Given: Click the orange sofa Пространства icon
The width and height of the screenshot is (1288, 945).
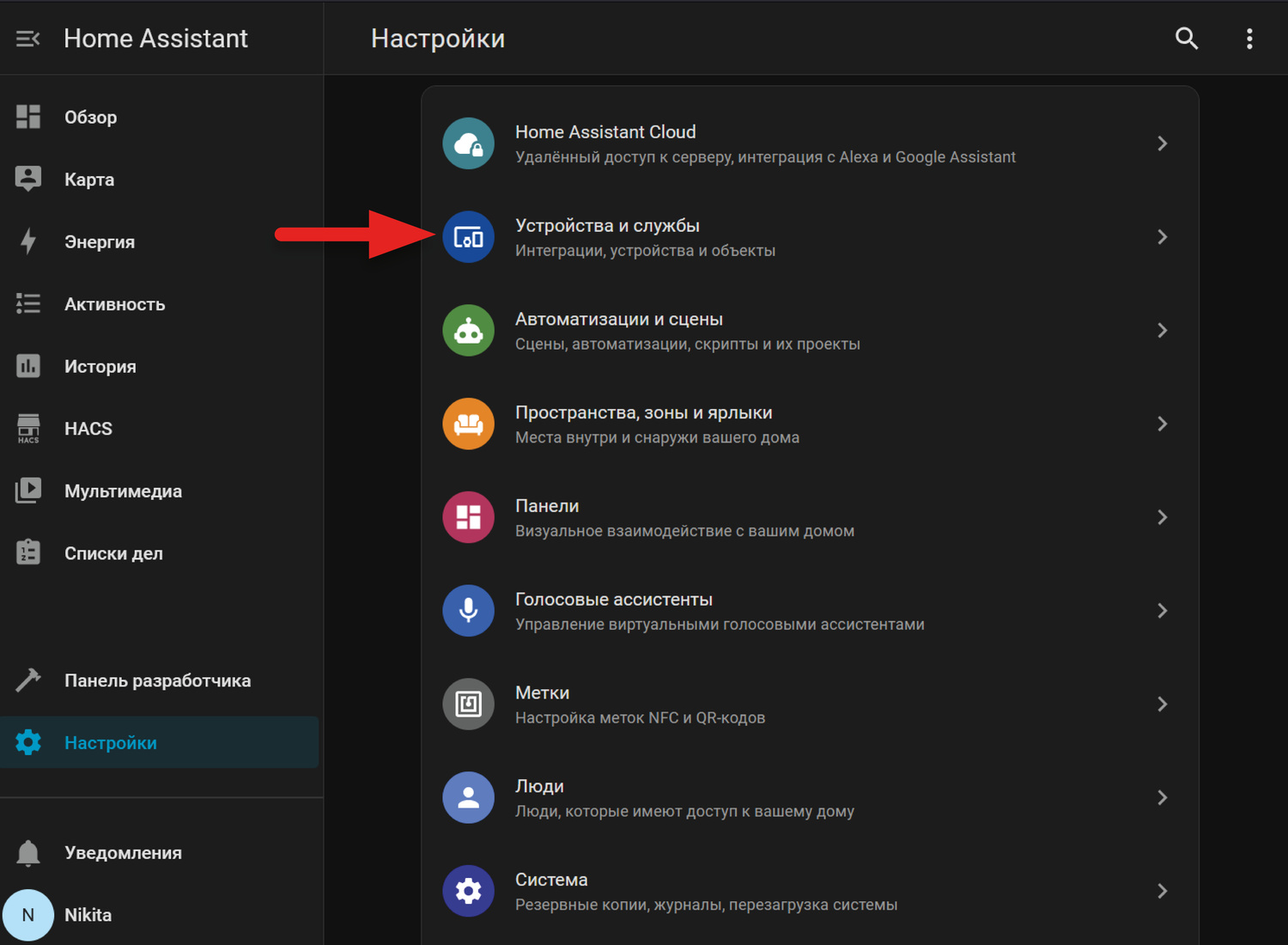Looking at the screenshot, I should pyautogui.click(x=468, y=424).
